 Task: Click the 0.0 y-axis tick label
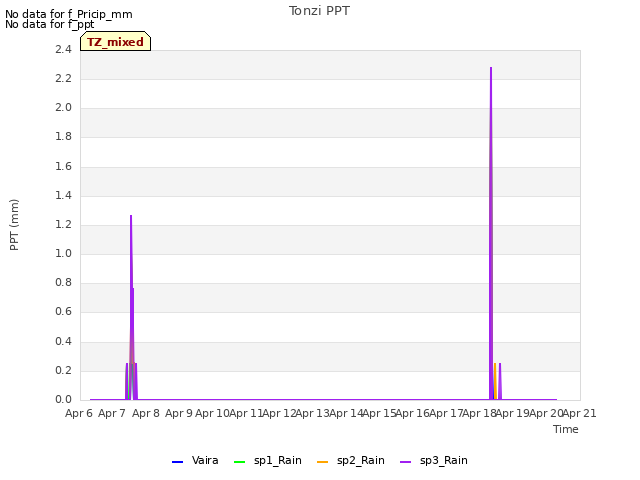point(63,399)
